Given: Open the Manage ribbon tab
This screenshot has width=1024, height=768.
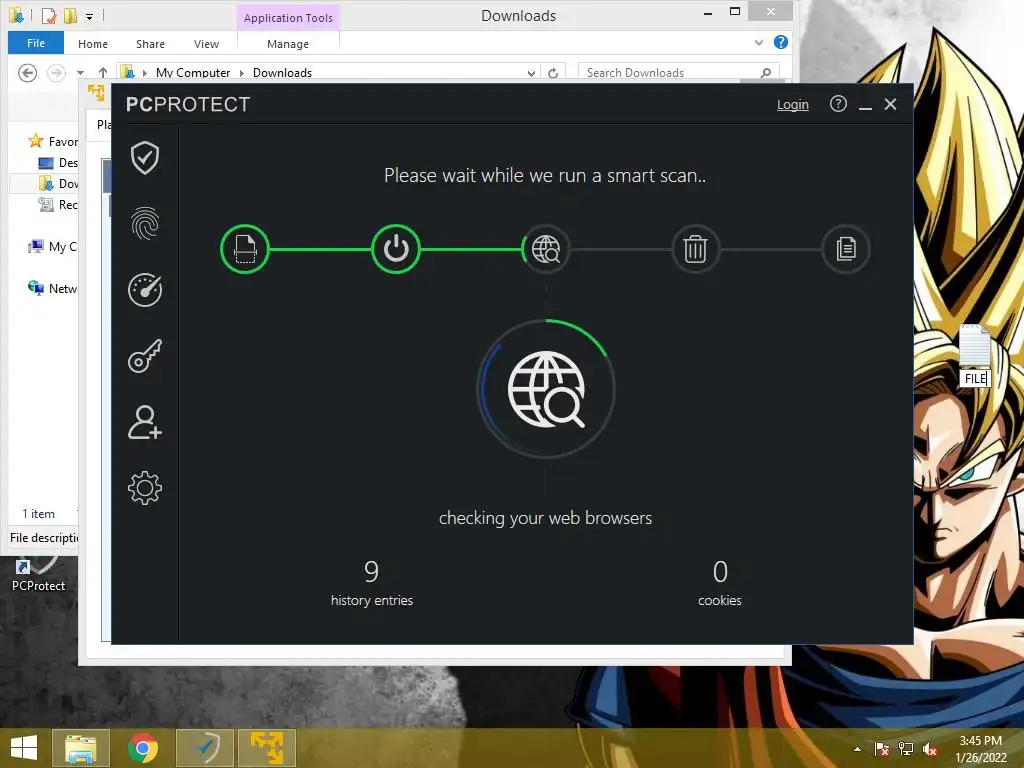Looking at the screenshot, I should [x=288, y=44].
